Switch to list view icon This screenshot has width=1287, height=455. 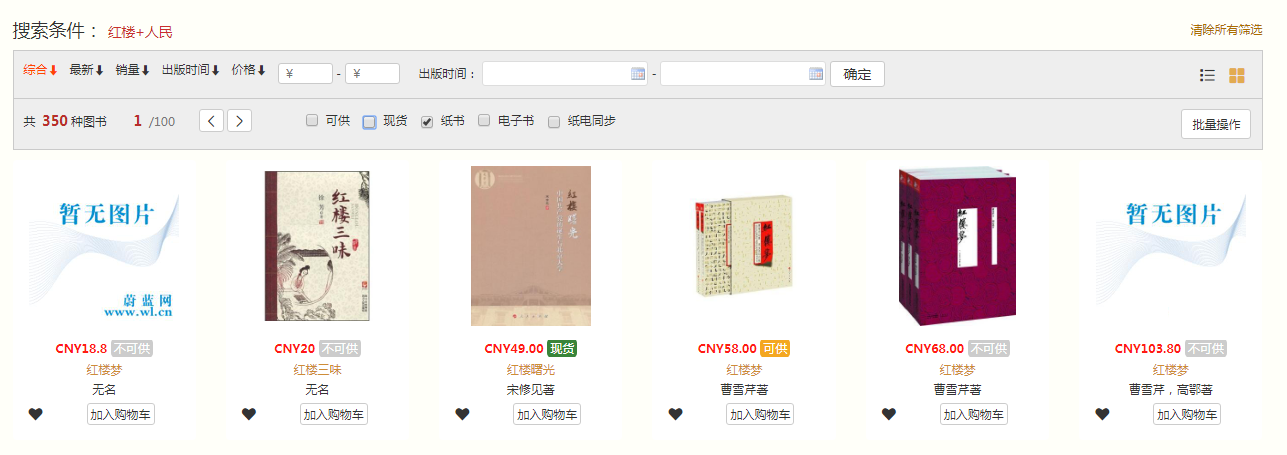[1207, 75]
